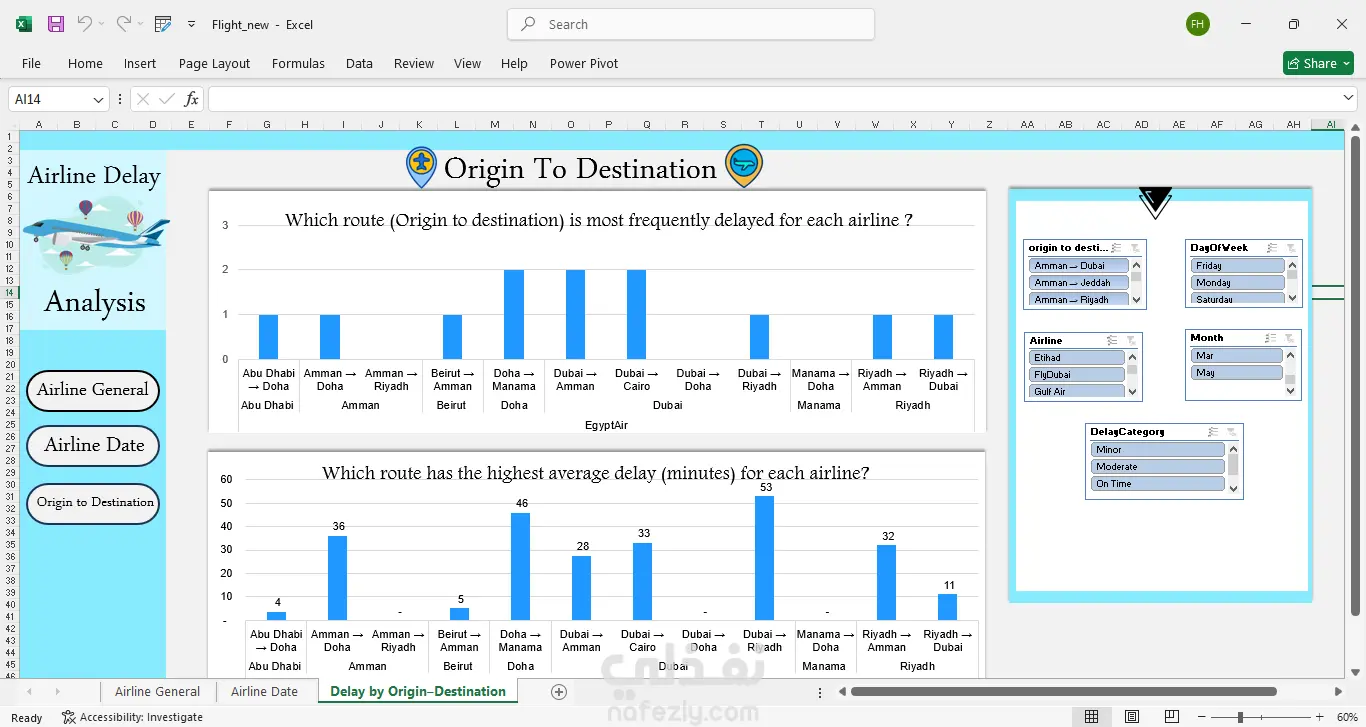Switch to Page Break Preview in status bar
1366x727 pixels.
click(x=1171, y=717)
